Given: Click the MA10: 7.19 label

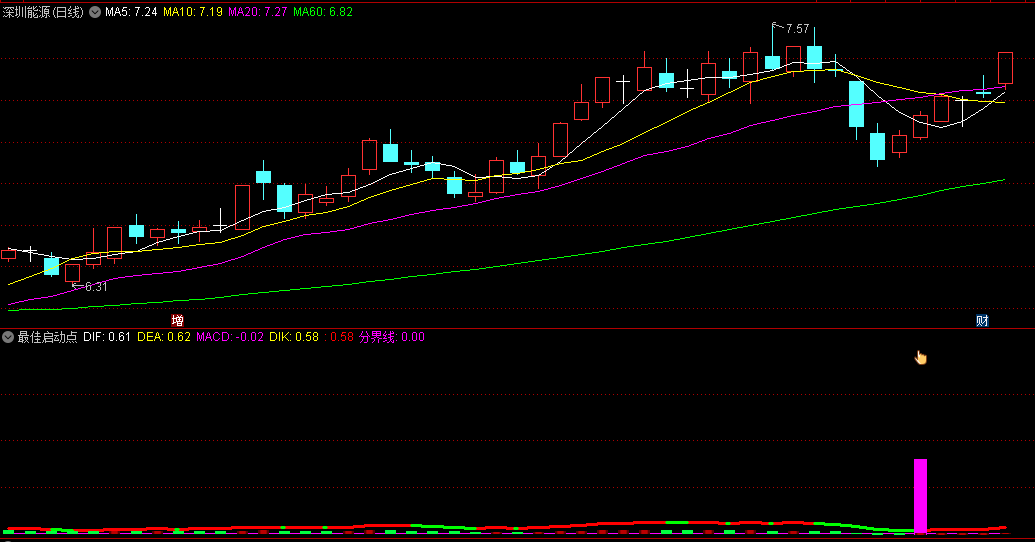Looking at the screenshot, I should [x=193, y=12].
